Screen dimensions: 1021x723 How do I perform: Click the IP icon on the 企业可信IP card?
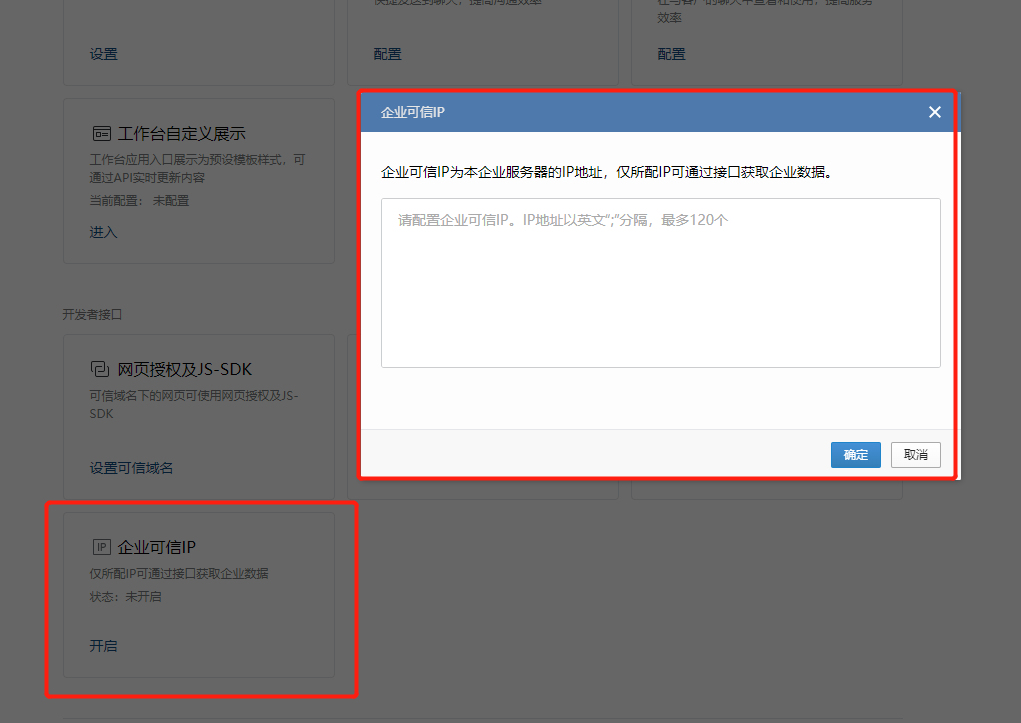(102, 547)
